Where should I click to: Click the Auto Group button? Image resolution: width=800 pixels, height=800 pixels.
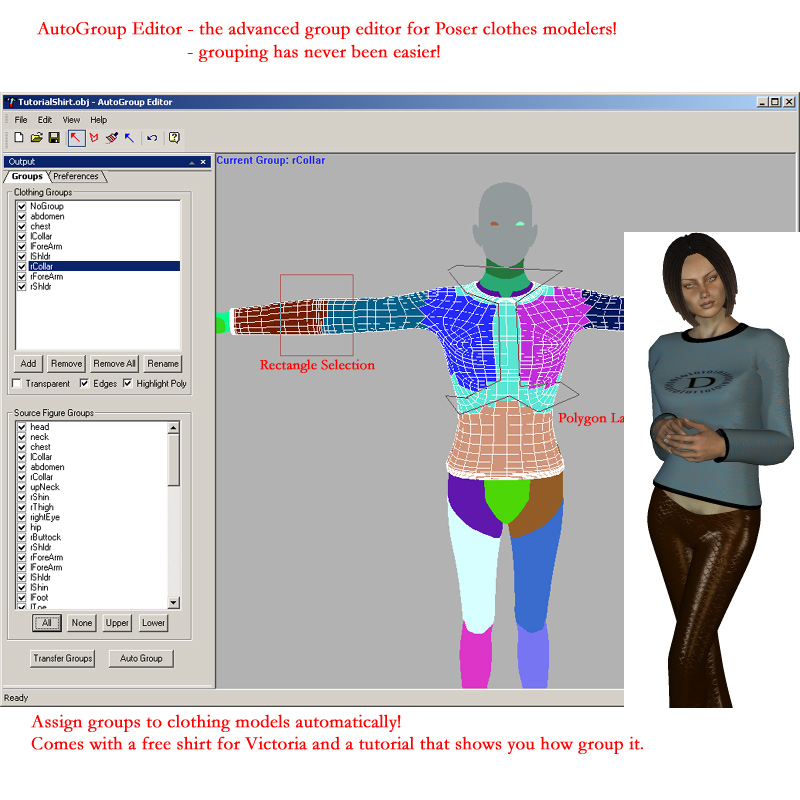[141, 659]
